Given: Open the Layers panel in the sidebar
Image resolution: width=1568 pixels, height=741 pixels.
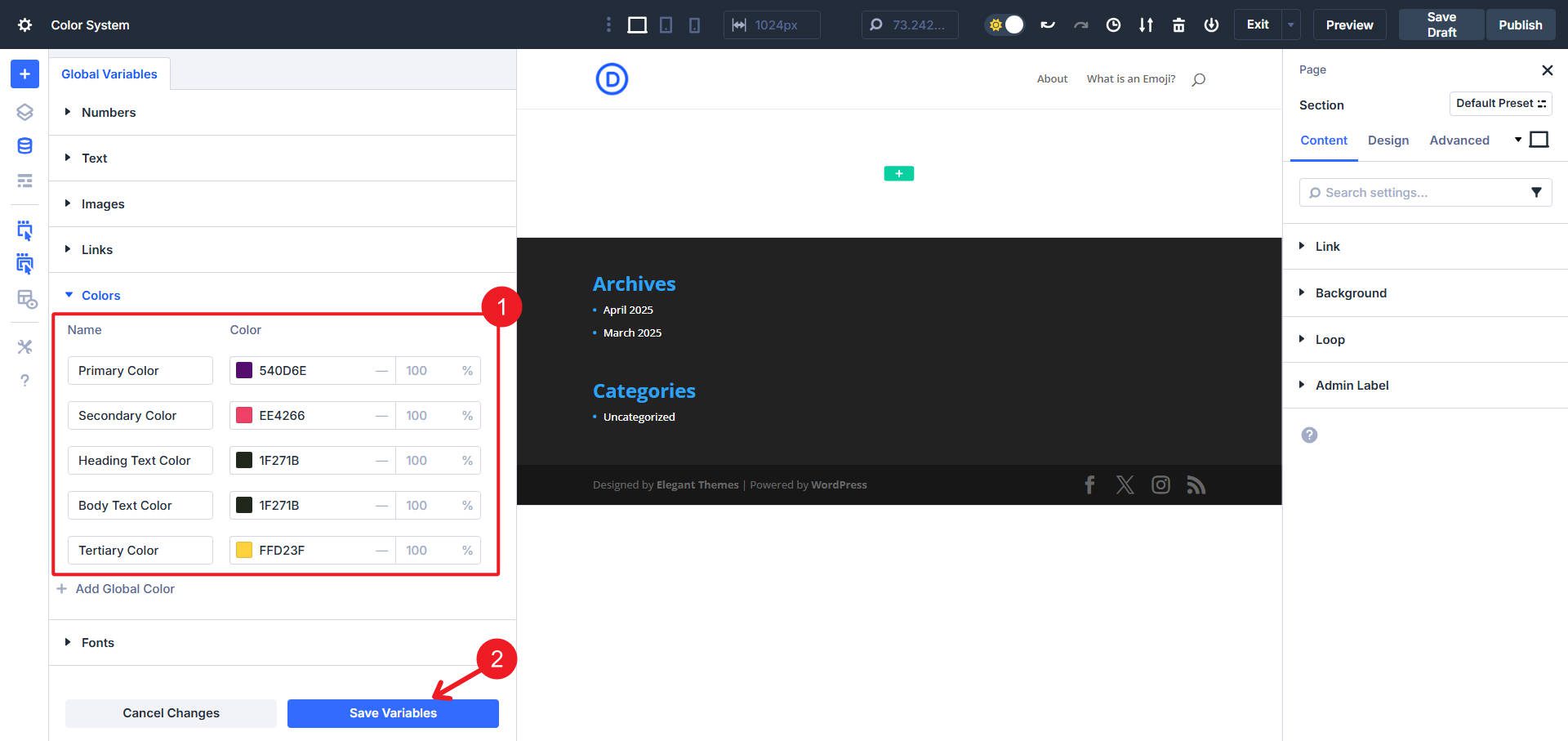Looking at the screenshot, I should pyautogui.click(x=24, y=109).
